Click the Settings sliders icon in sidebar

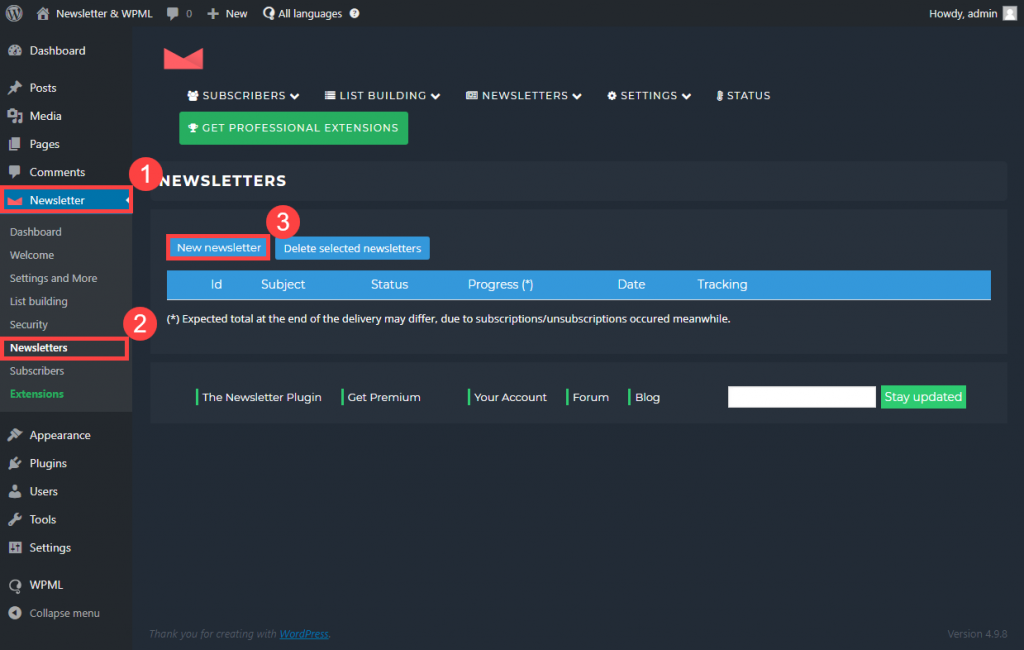(x=15, y=547)
